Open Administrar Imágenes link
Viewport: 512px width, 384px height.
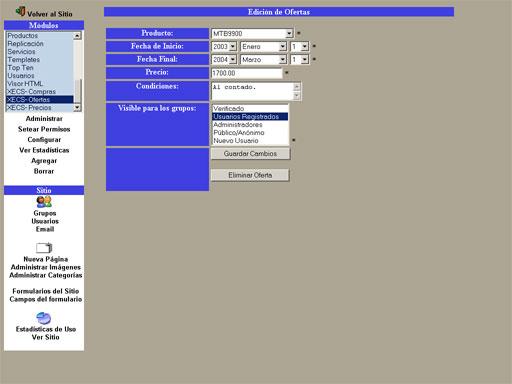point(46,267)
